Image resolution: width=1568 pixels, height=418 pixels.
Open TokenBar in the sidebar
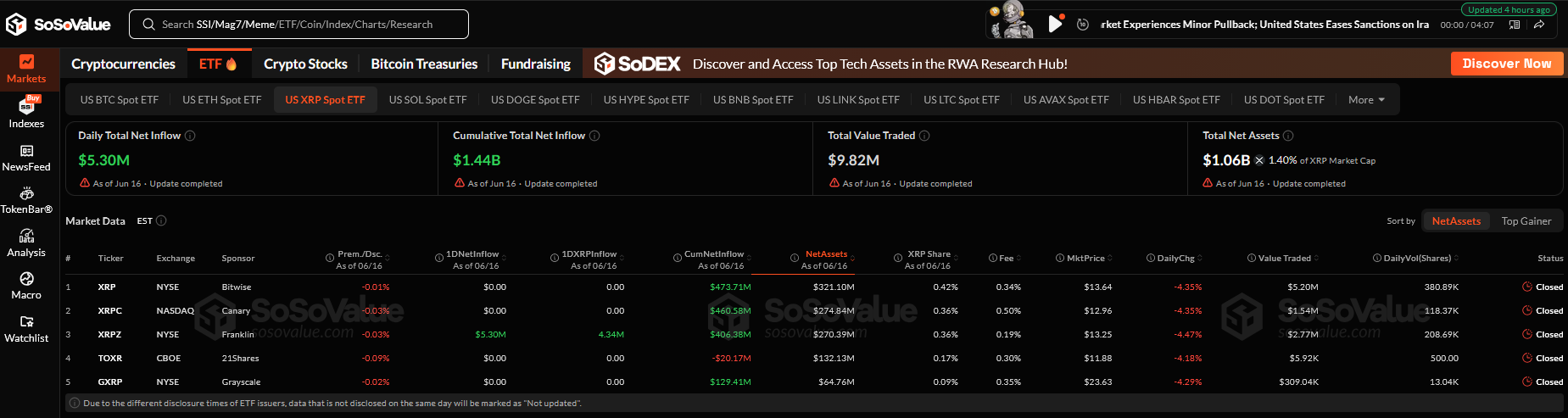pos(26,200)
